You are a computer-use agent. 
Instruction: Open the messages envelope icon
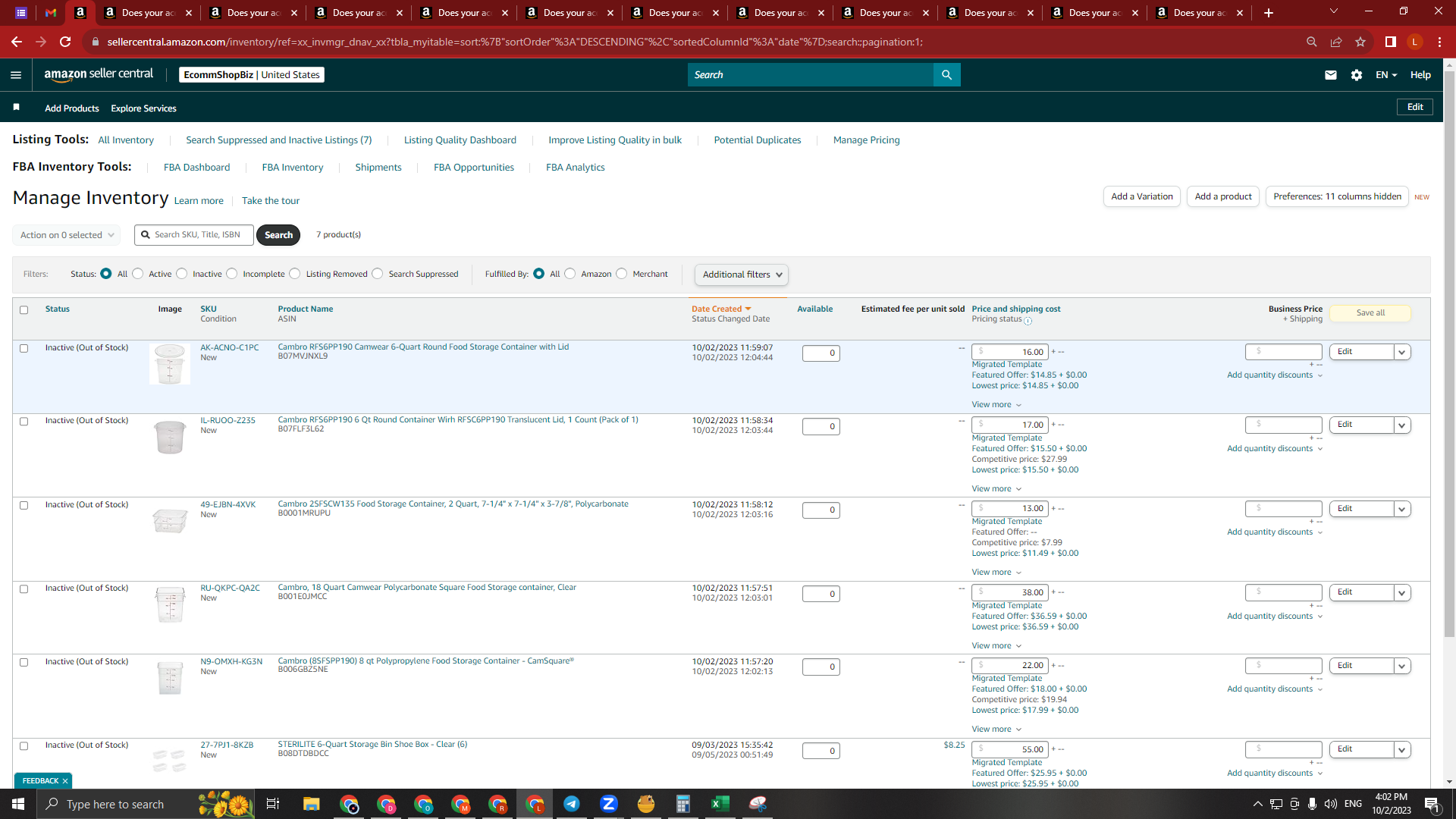click(1331, 75)
